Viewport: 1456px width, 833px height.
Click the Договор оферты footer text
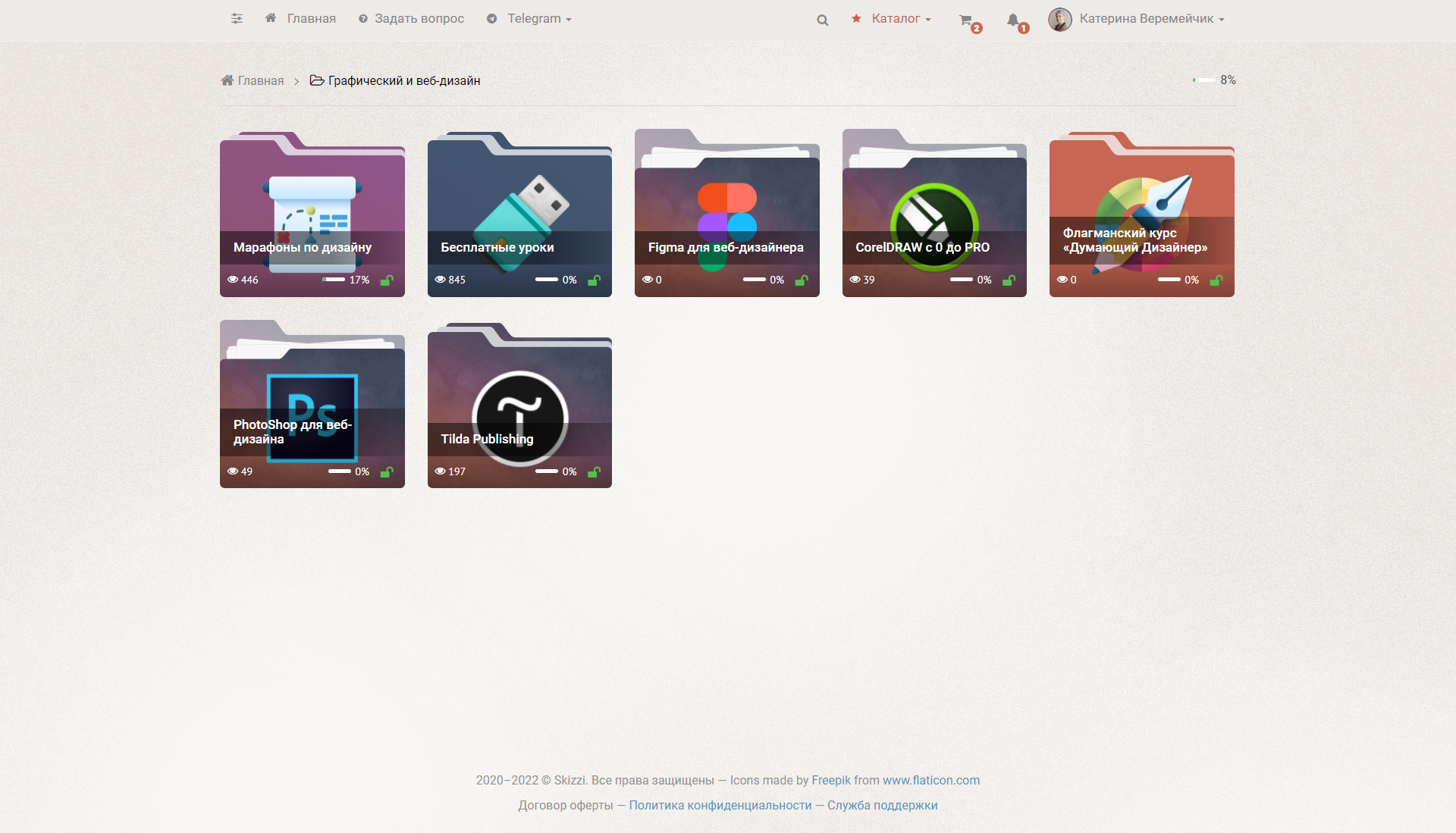tap(566, 806)
